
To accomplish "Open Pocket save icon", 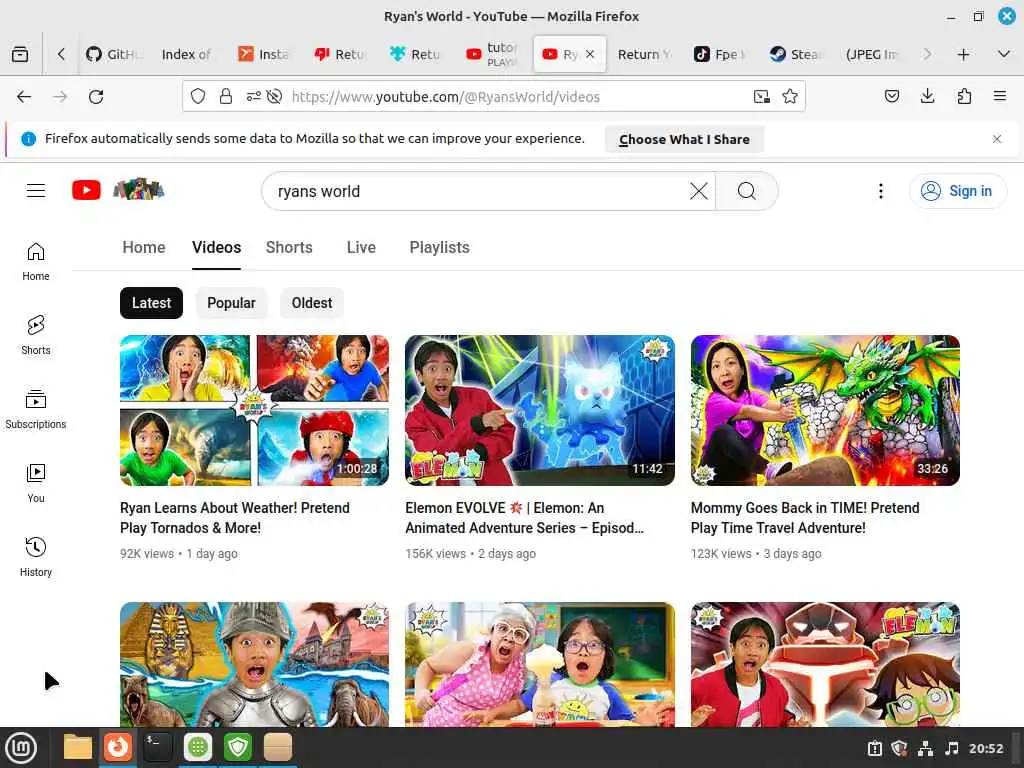I will point(891,97).
